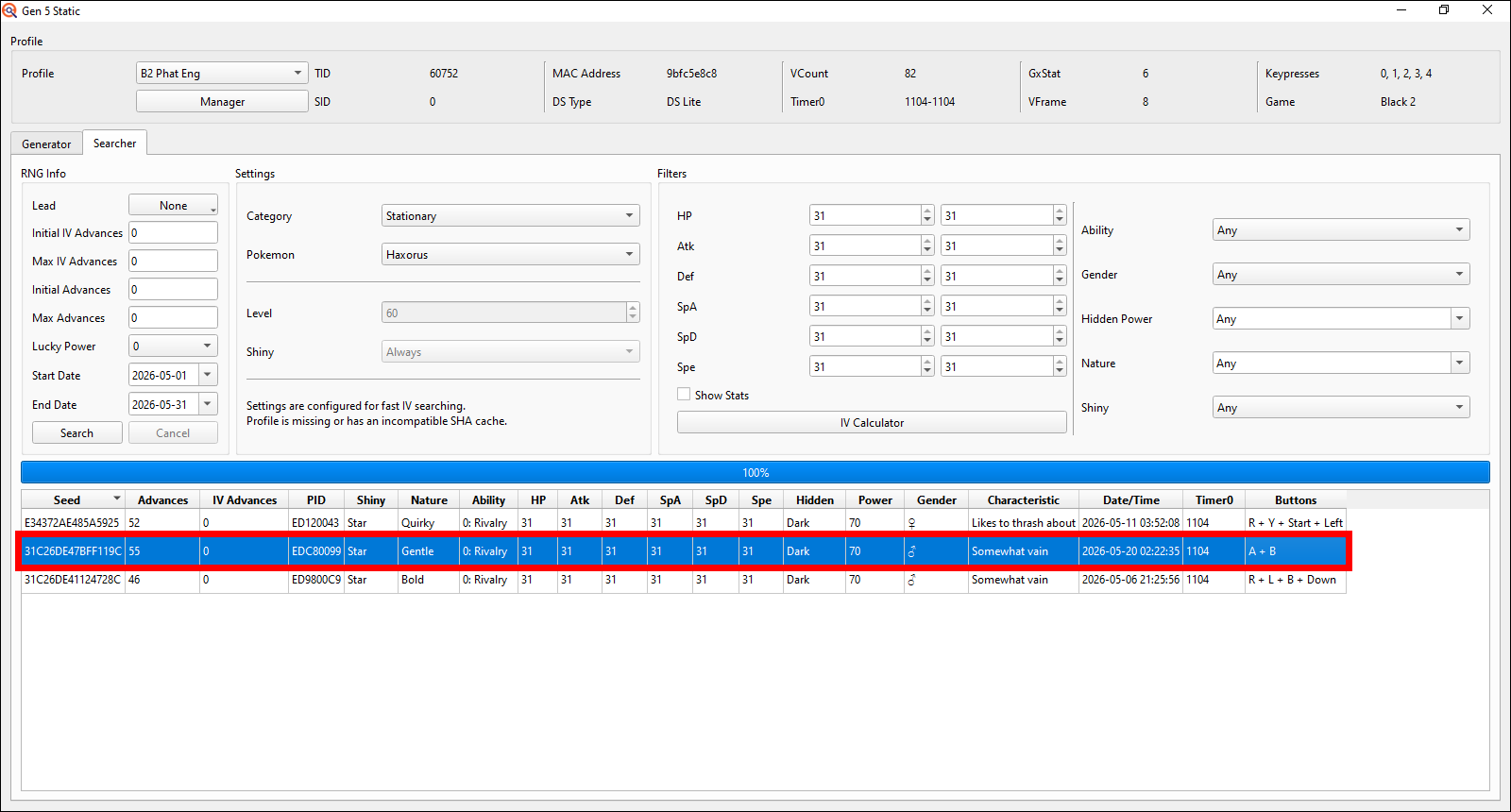Select seed E34372AE485A5925 row
The width and height of the screenshot is (1511, 812).
point(684,522)
